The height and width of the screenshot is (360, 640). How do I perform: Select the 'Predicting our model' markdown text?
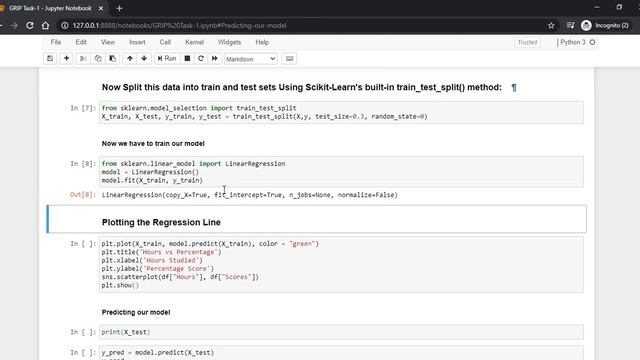[x=136, y=312]
